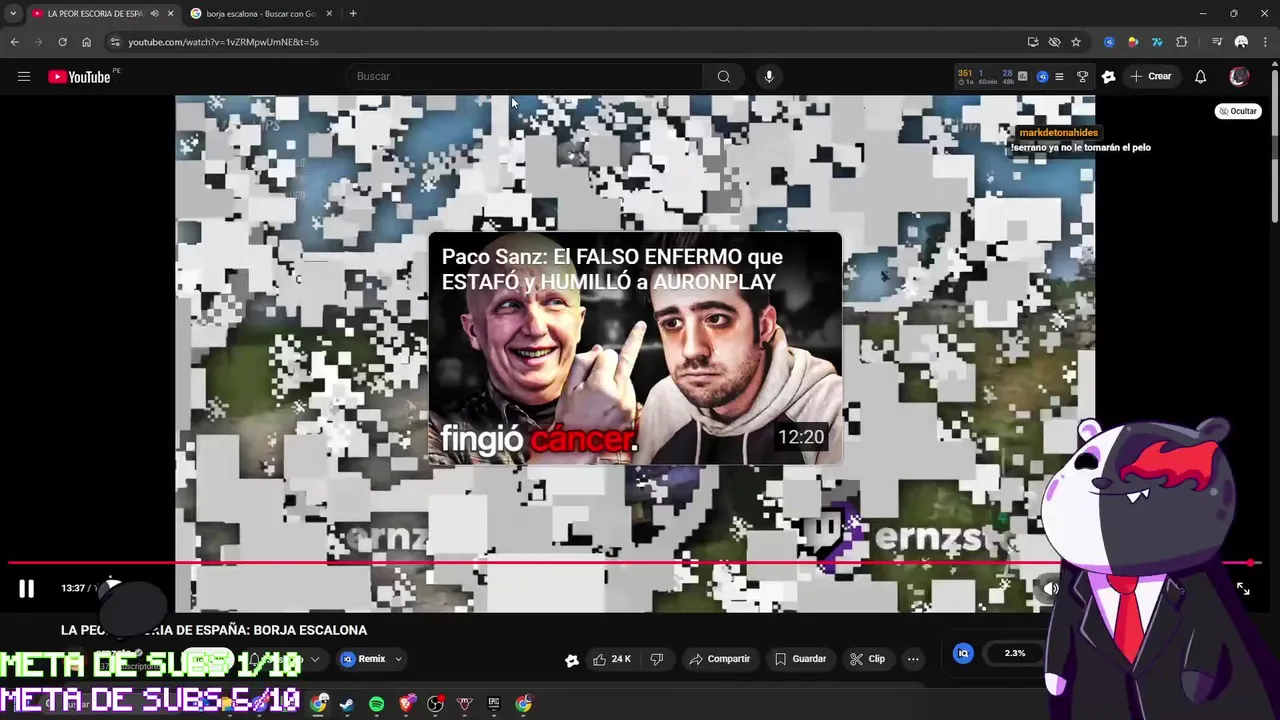Image resolution: width=1280 pixels, height=720 pixels.
Task: Mute the YouTube tab's audio icon
Action: (154, 14)
